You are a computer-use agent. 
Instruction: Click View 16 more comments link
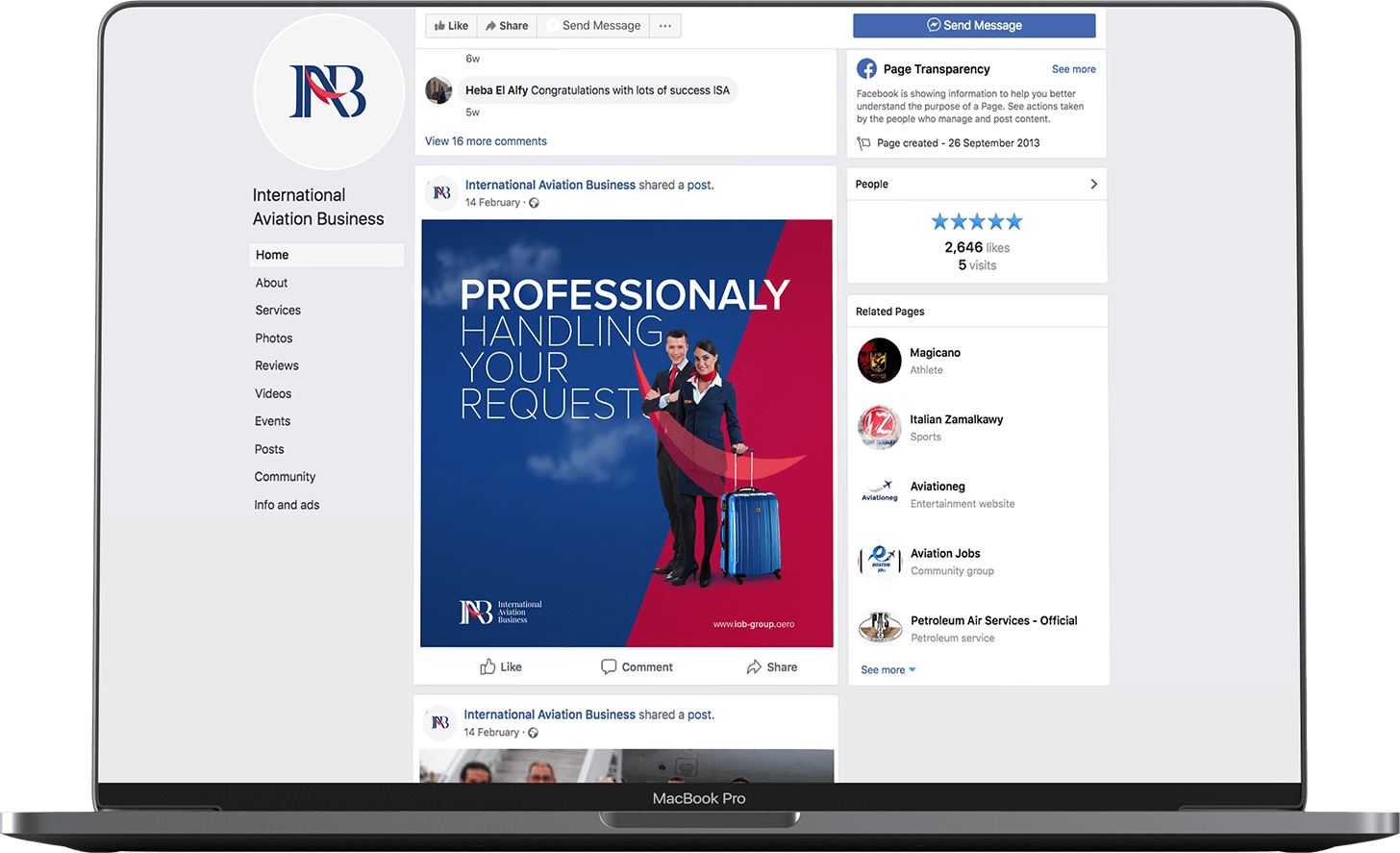click(486, 141)
